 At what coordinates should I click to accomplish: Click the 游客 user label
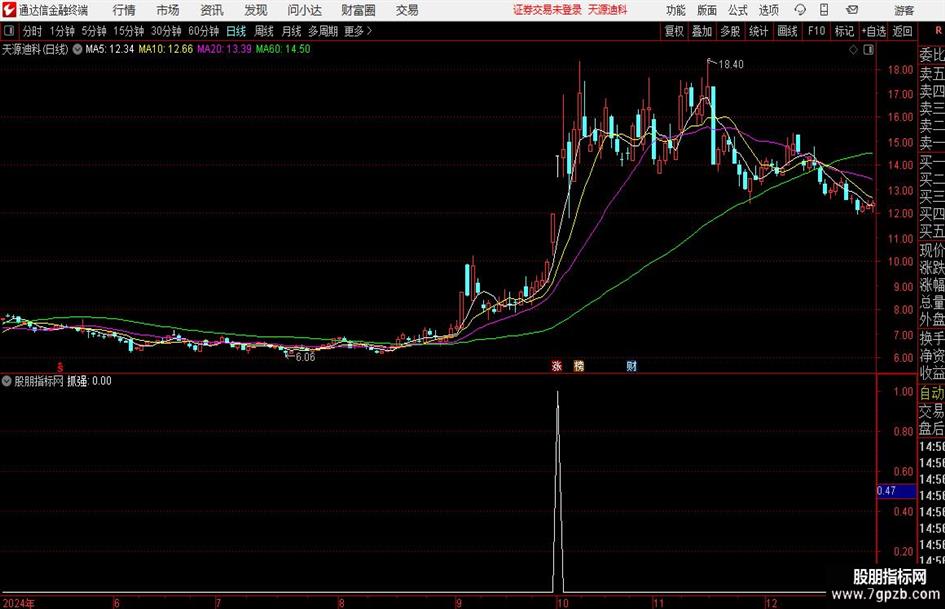pyautogui.click(x=904, y=10)
